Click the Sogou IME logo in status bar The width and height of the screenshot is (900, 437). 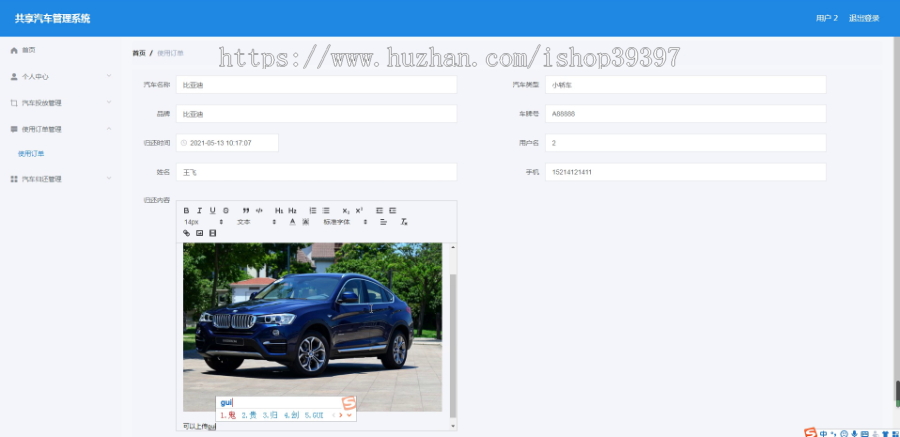point(810,432)
